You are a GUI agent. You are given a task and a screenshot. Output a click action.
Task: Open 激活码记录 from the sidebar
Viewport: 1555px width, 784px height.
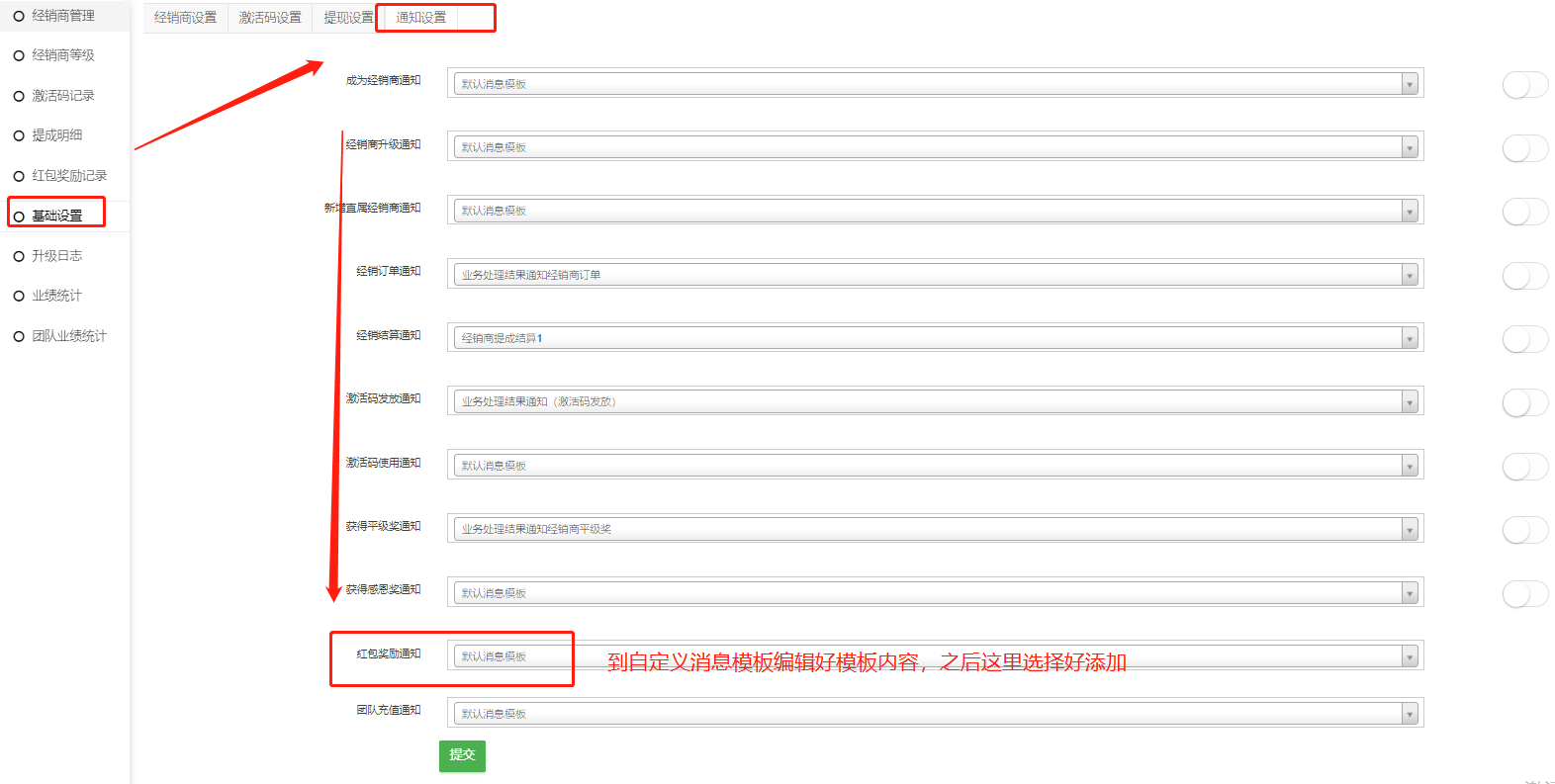(62, 96)
